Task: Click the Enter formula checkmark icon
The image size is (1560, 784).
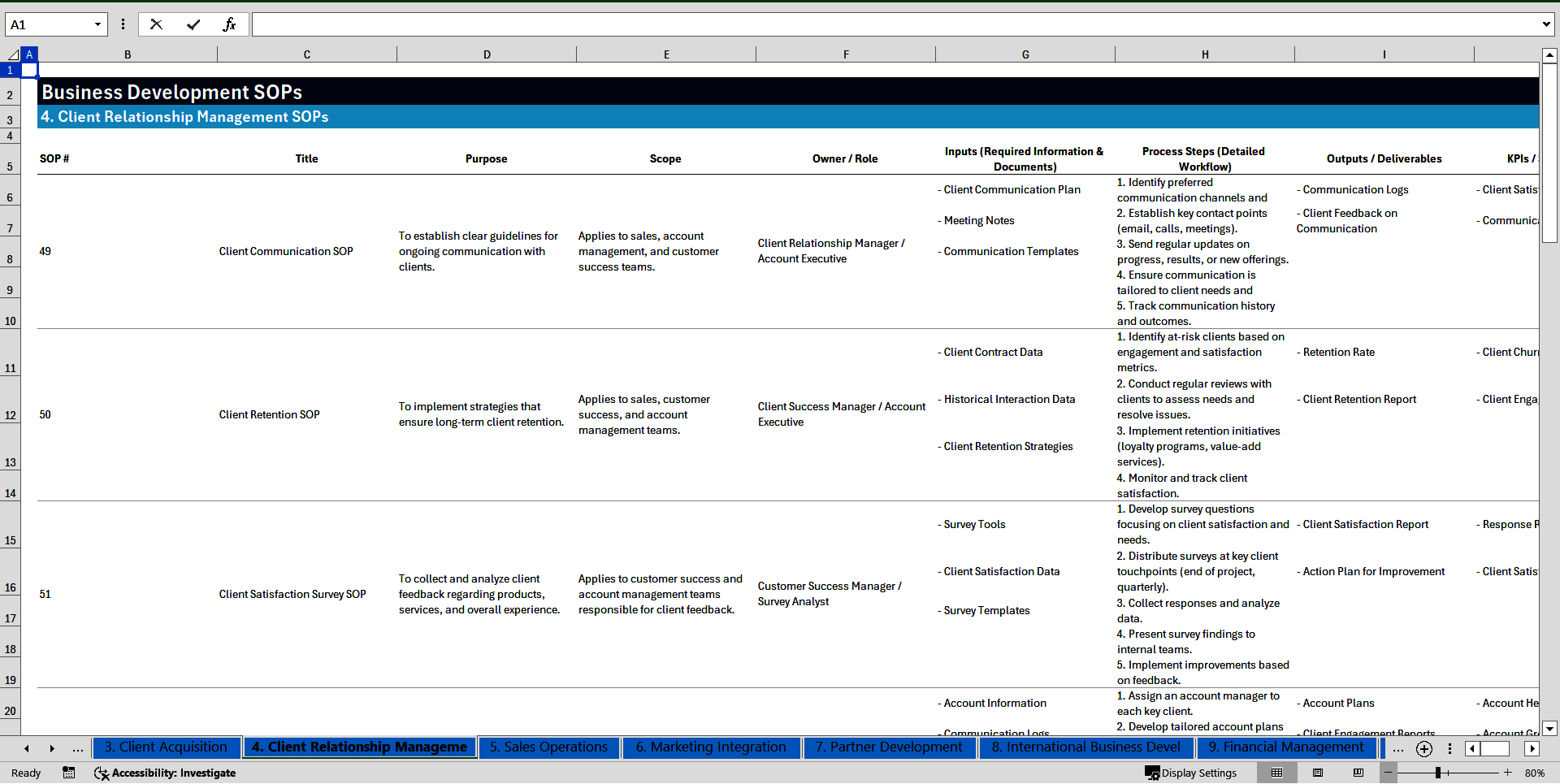Action: [193, 24]
